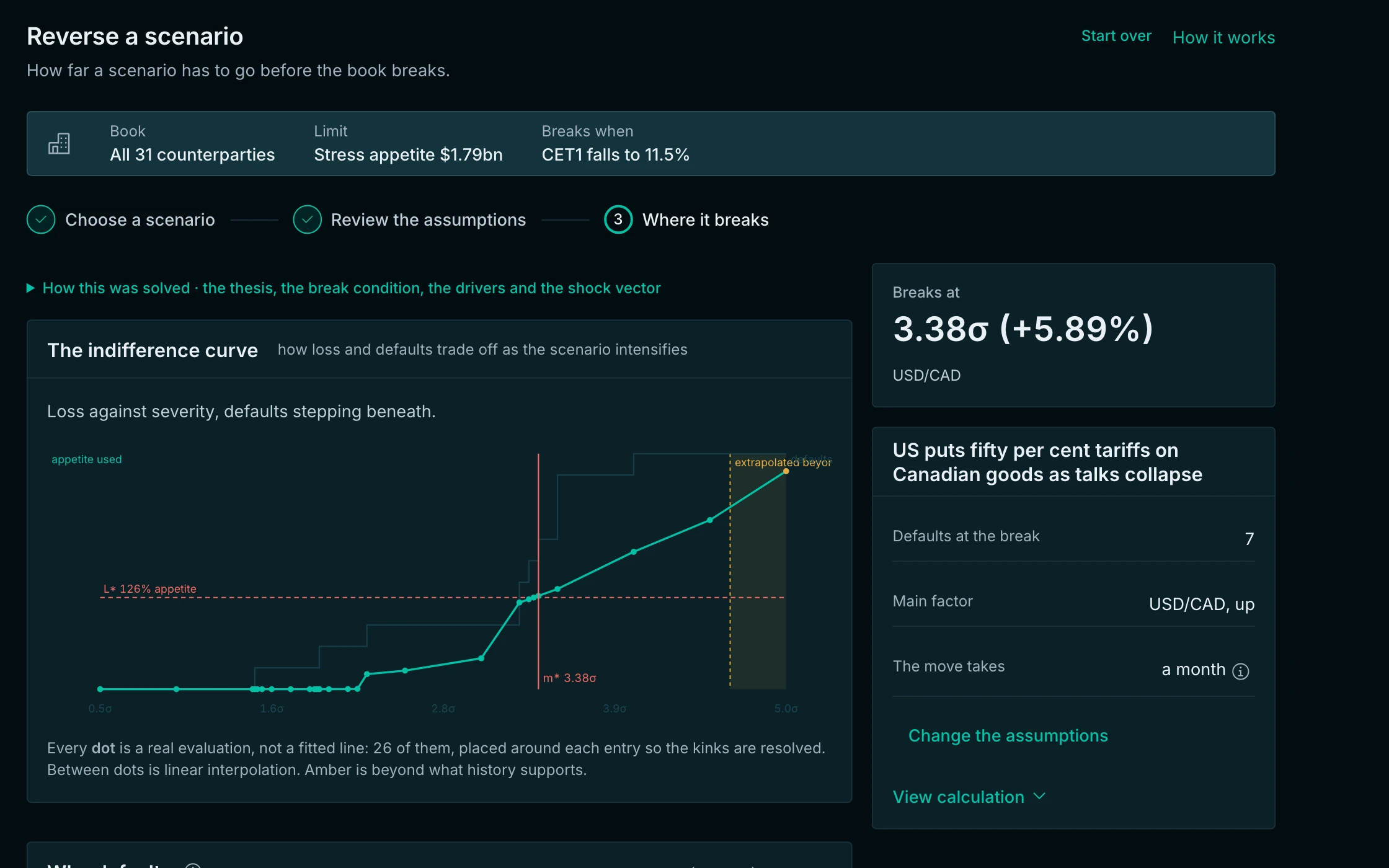1389x868 pixels.
Task: Click the 'USD/CAD' label under breaks-at figure
Action: (926, 376)
